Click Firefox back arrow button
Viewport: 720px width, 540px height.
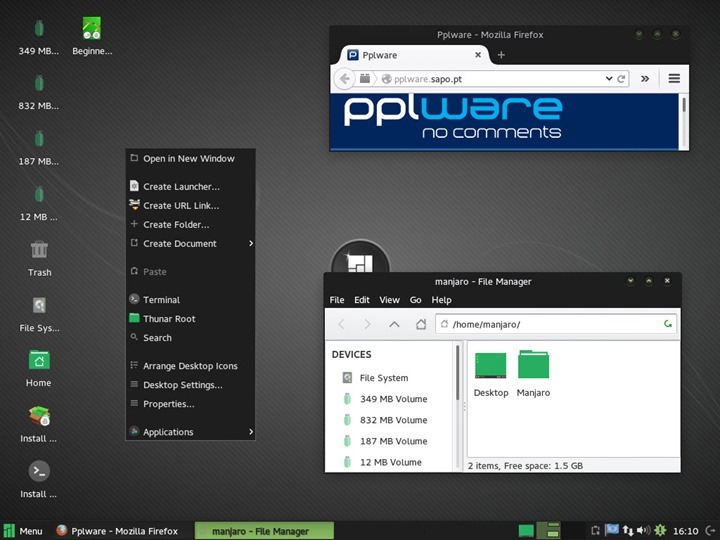click(x=344, y=79)
